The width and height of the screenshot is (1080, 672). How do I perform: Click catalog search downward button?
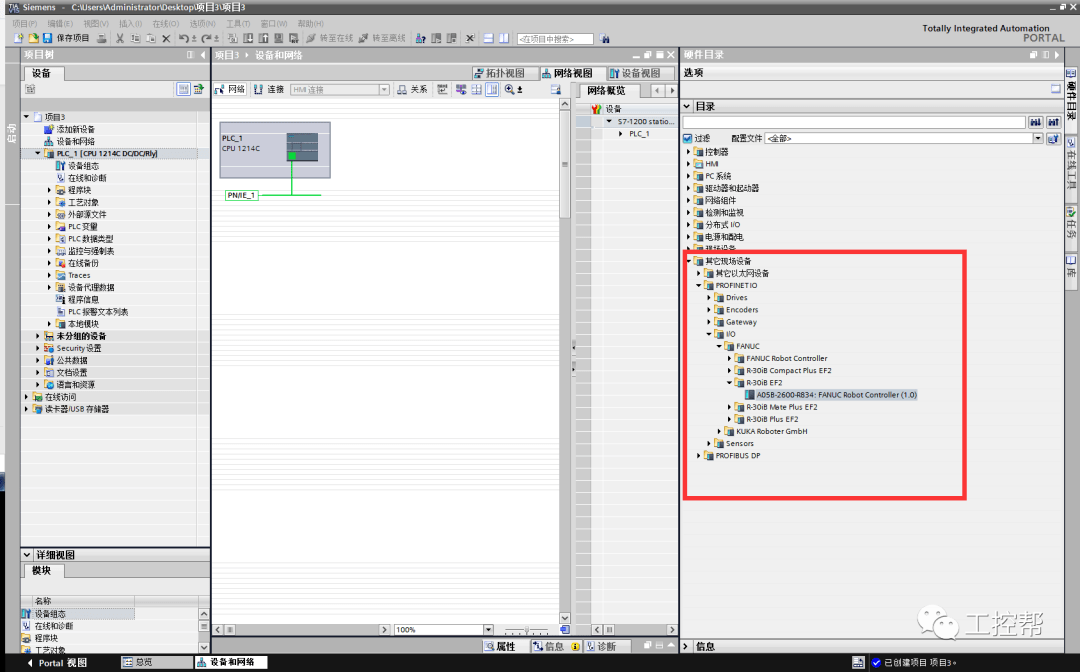pos(1035,122)
